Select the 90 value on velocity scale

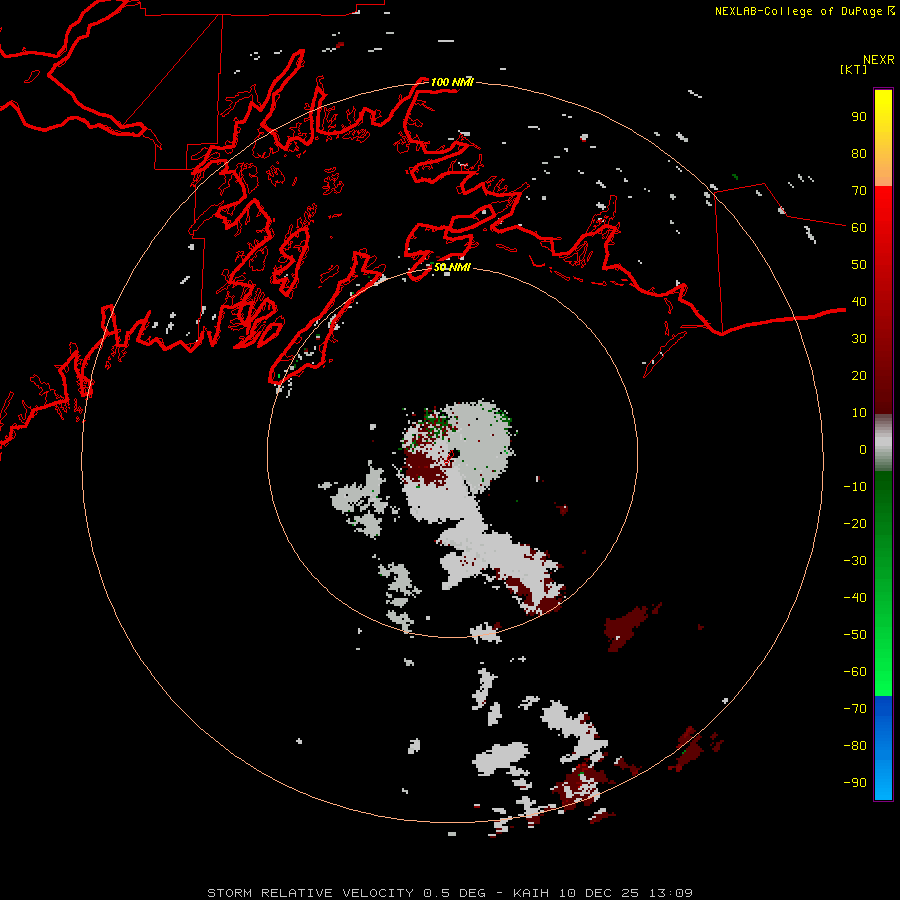(859, 117)
